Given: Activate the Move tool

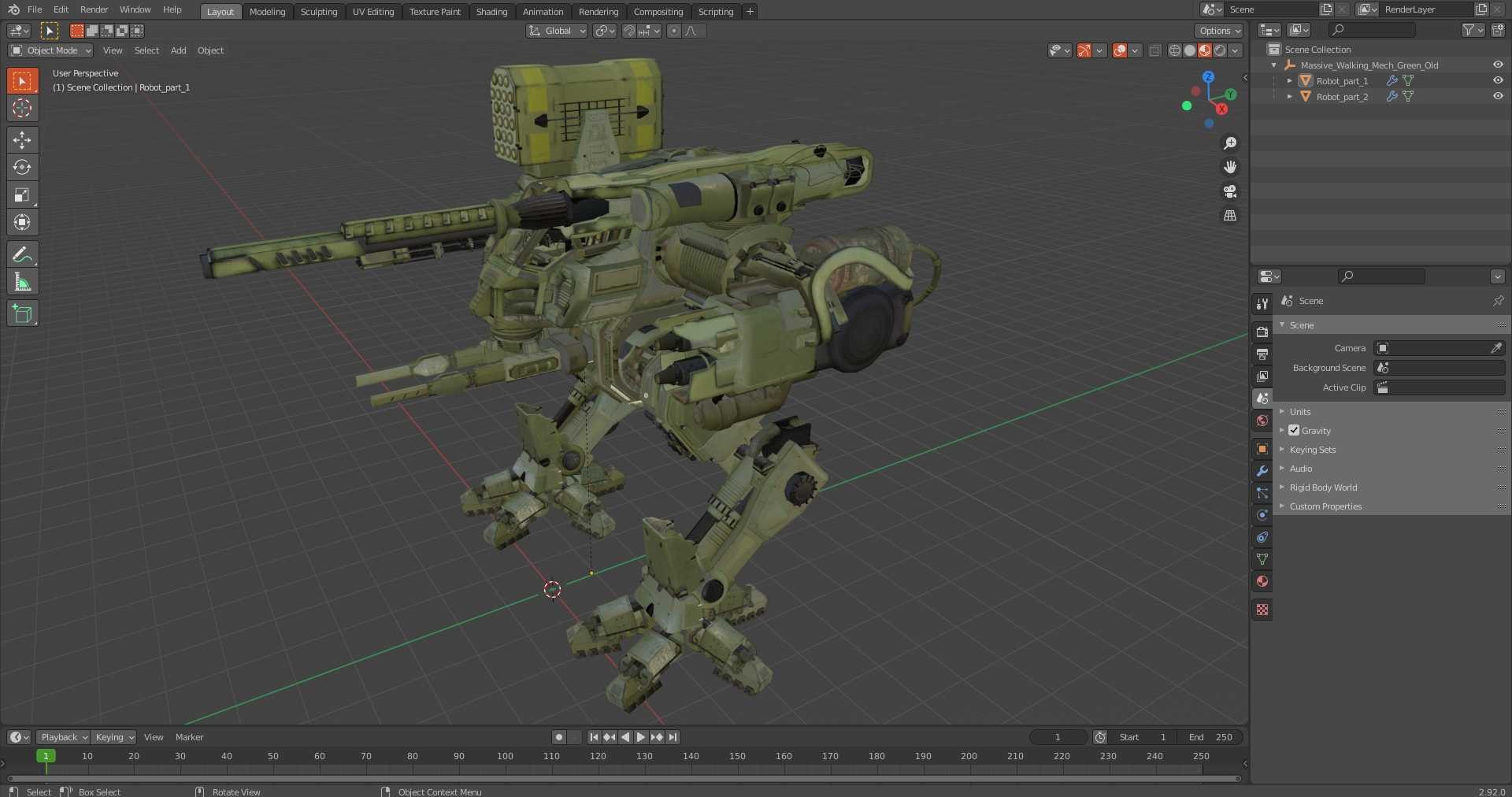Looking at the screenshot, I should [22, 139].
